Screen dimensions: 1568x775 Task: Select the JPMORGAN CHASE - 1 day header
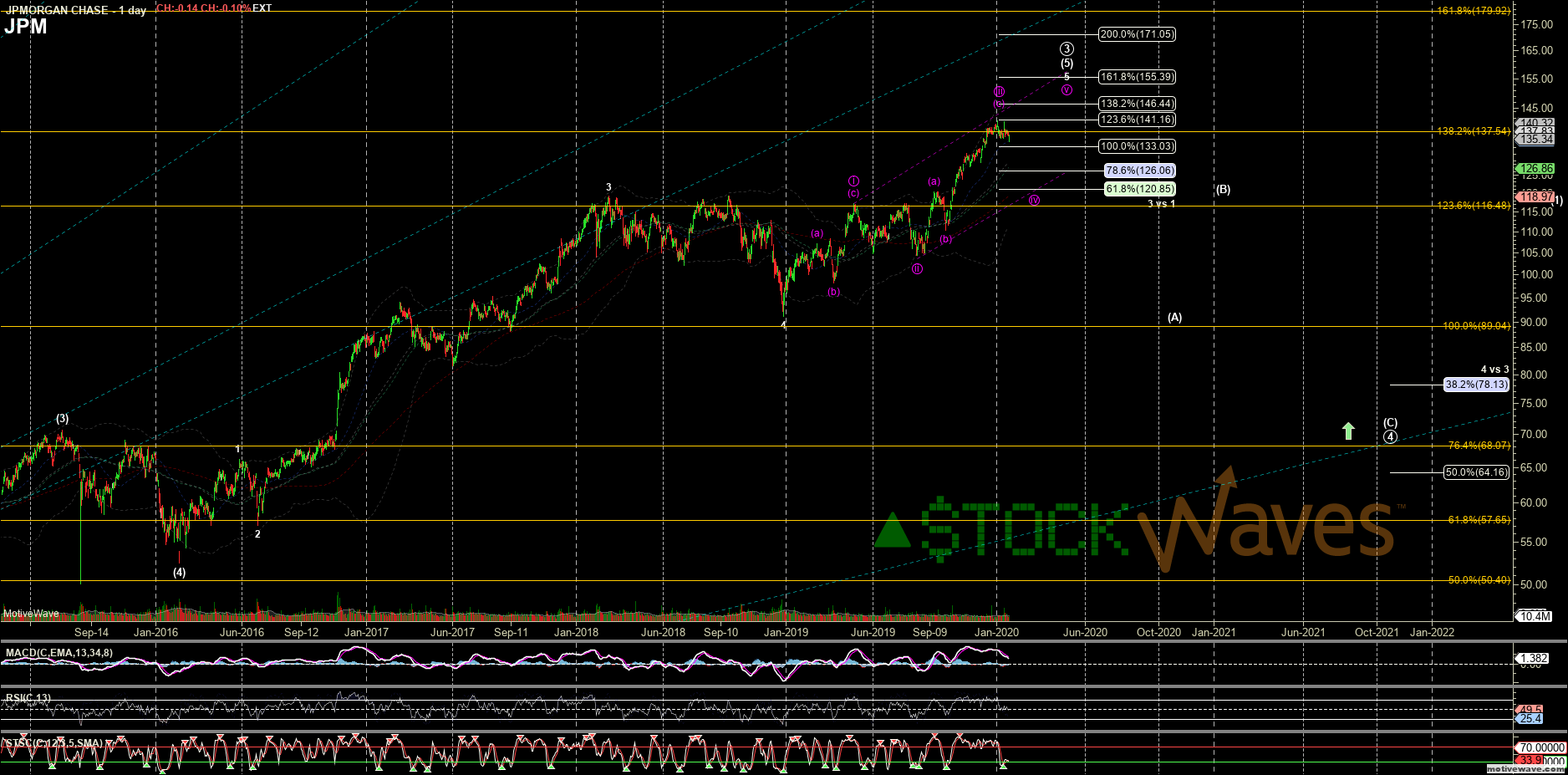point(76,10)
